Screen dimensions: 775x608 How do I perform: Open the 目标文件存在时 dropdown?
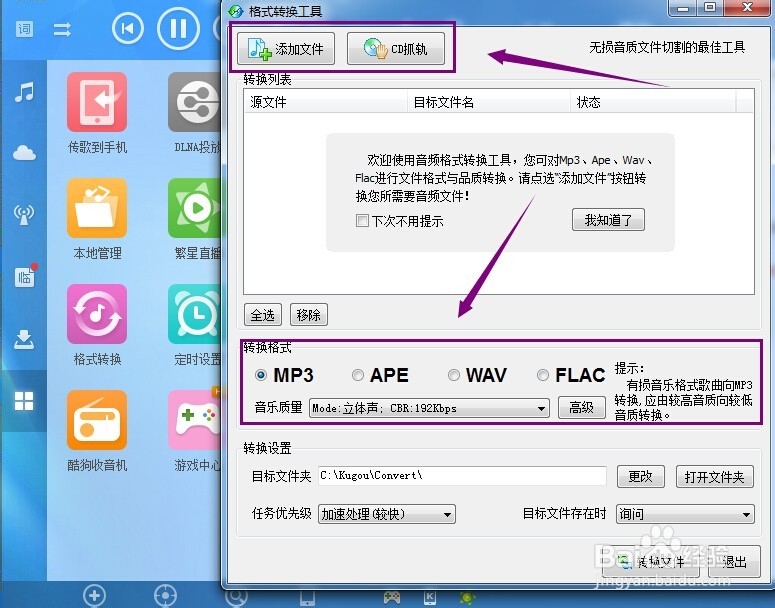click(x=685, y=514)
